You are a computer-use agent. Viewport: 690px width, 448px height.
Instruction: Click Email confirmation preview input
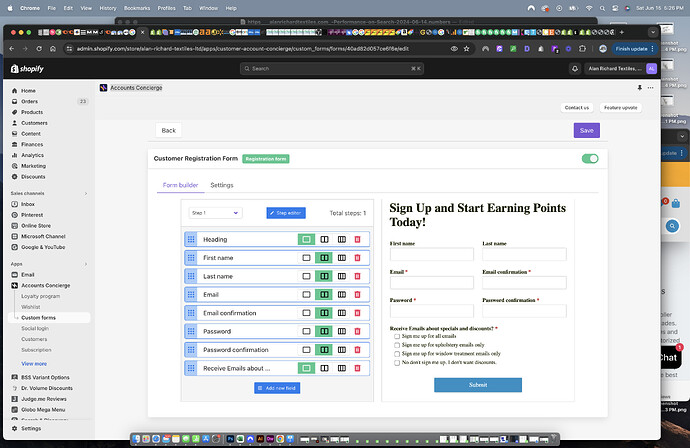pos(524,283)
